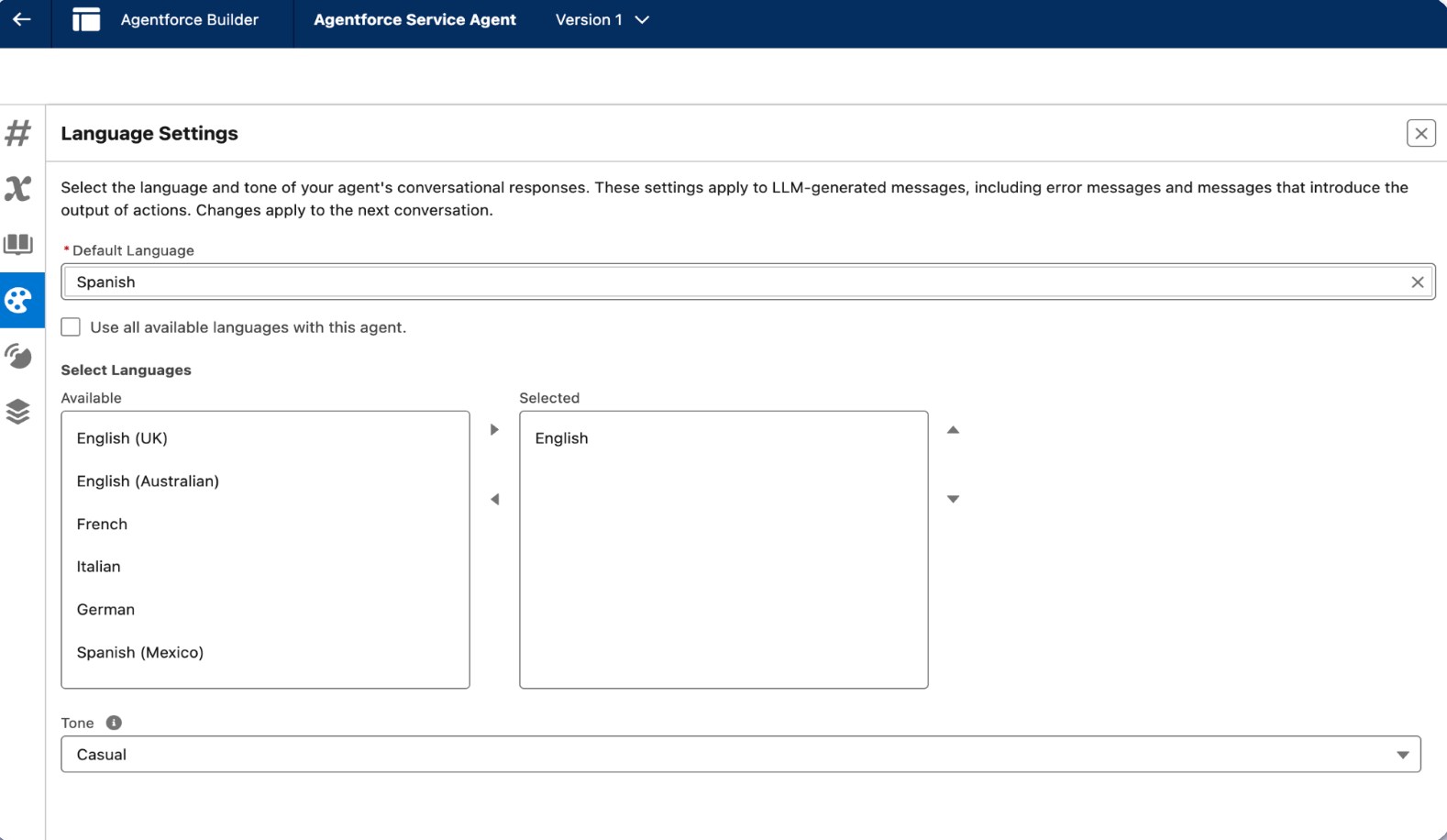
Task: Open the layers stack icon in the sidebar
Action: tap(18, 412)
